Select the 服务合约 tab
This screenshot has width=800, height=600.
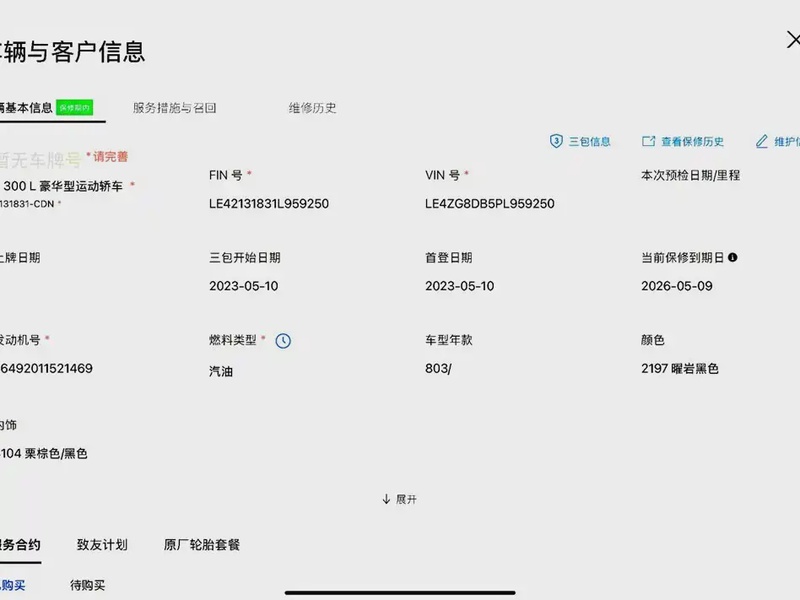pos(20,545)
